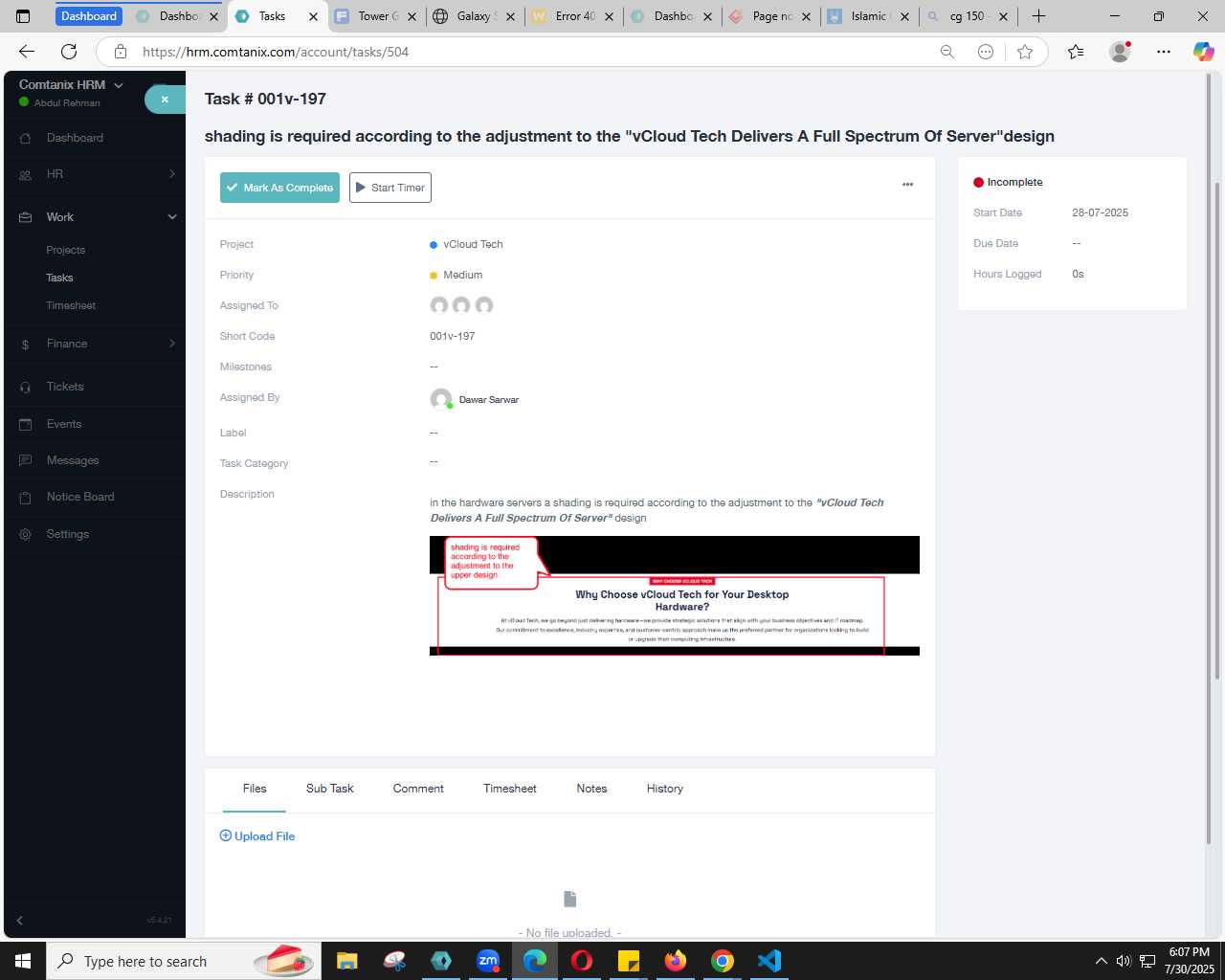Click the browser address bar URL
The height and width of the screenshot is (980, 1225).
pyautogui.click(x=276, y=52)
